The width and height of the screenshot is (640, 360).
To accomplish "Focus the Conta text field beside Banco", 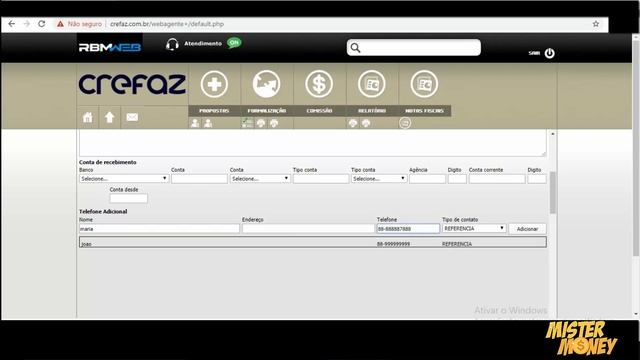I will pos(199,179).
